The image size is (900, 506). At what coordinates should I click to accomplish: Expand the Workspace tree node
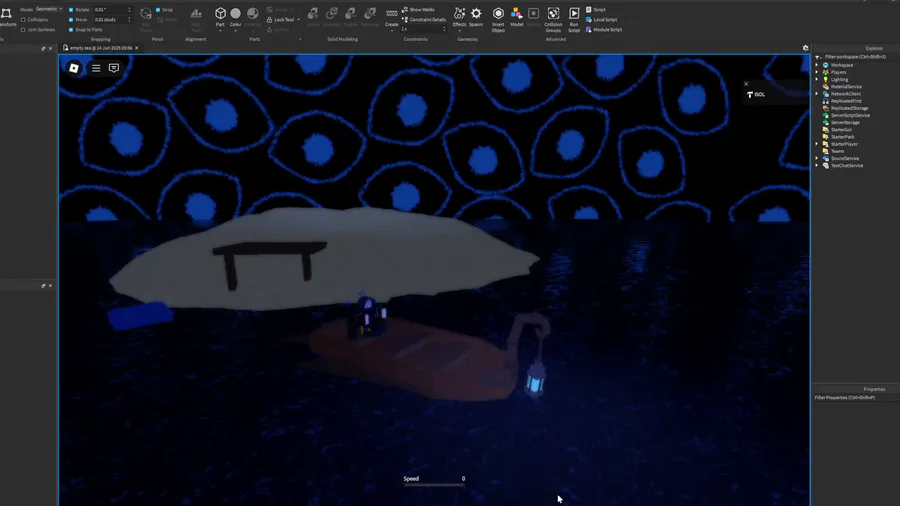click(x=817, y=65)
